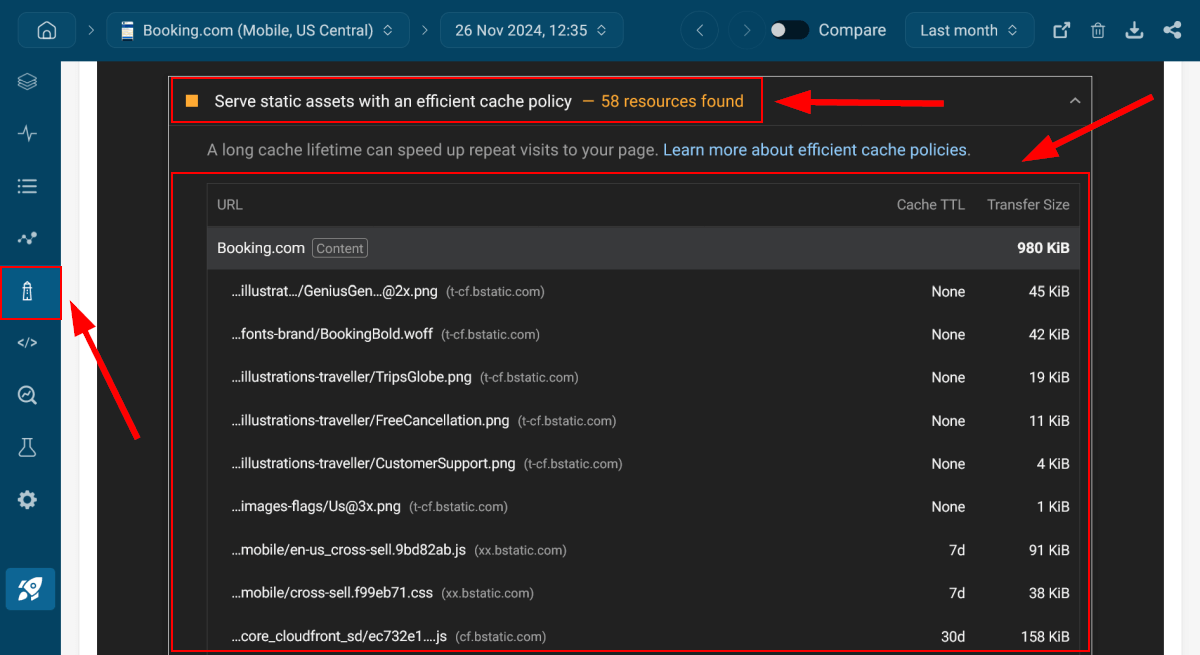
Task: Click the 45 KiB transfer size cell
Action: pyautogui.click(x=1049, y=292)
